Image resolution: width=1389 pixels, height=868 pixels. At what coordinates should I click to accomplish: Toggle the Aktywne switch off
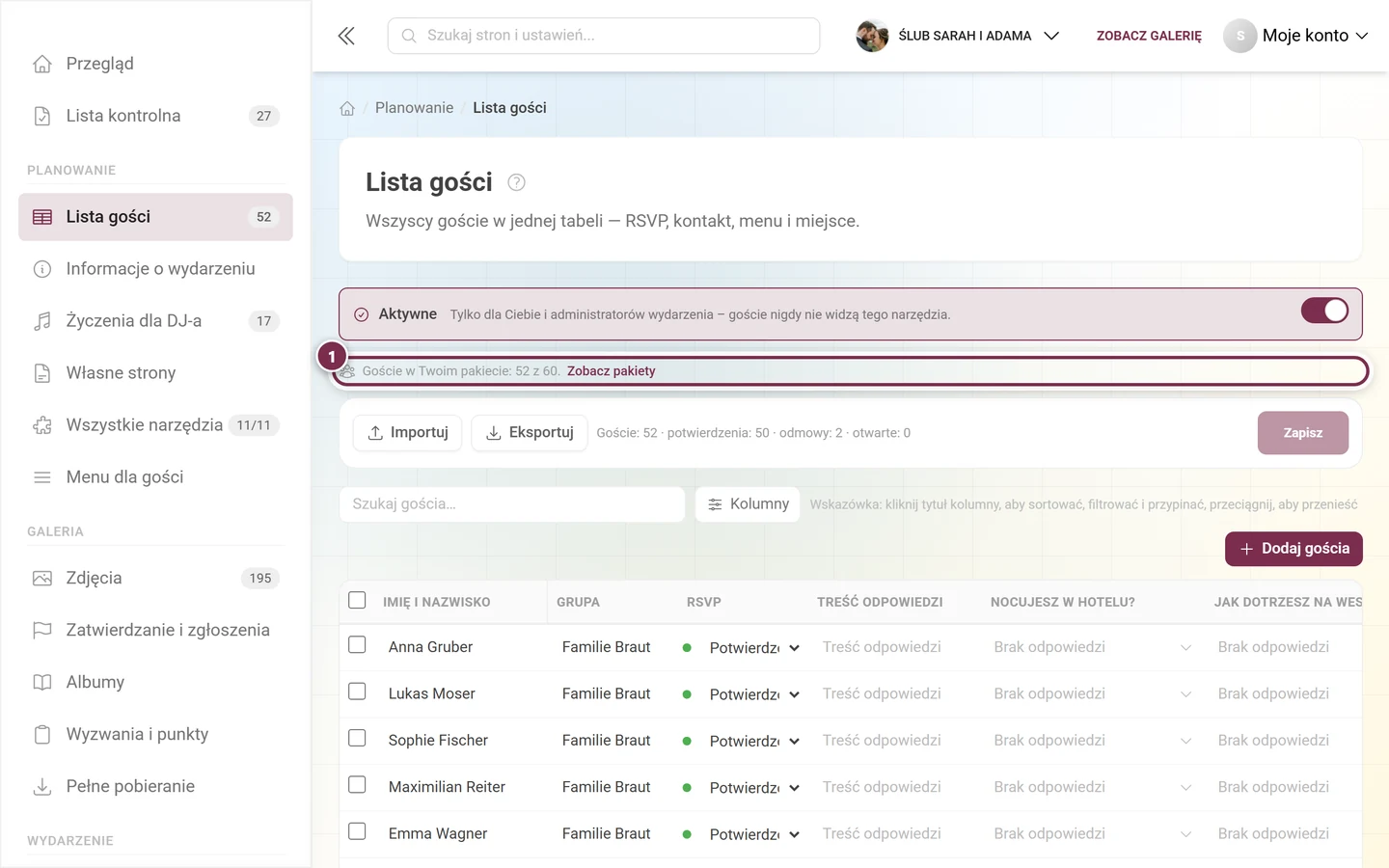pos(1324,311)
